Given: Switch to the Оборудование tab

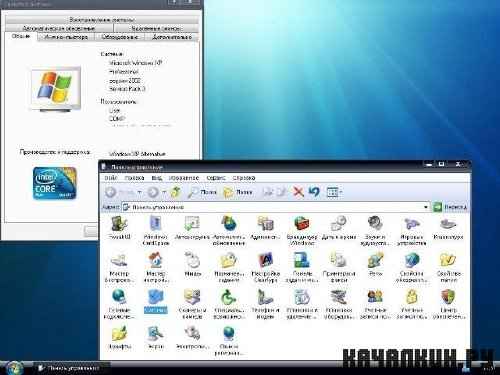Looking at the screenshot, I should point(120,37).
